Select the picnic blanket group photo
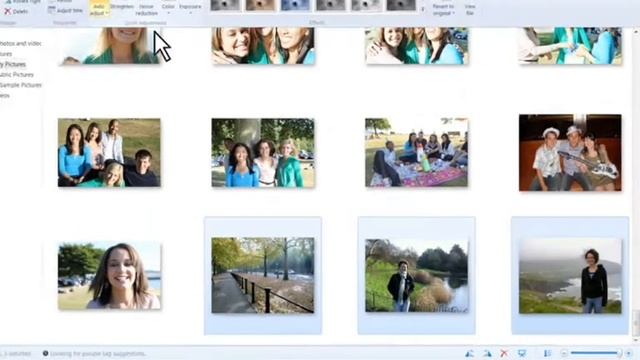 (416, 153)
